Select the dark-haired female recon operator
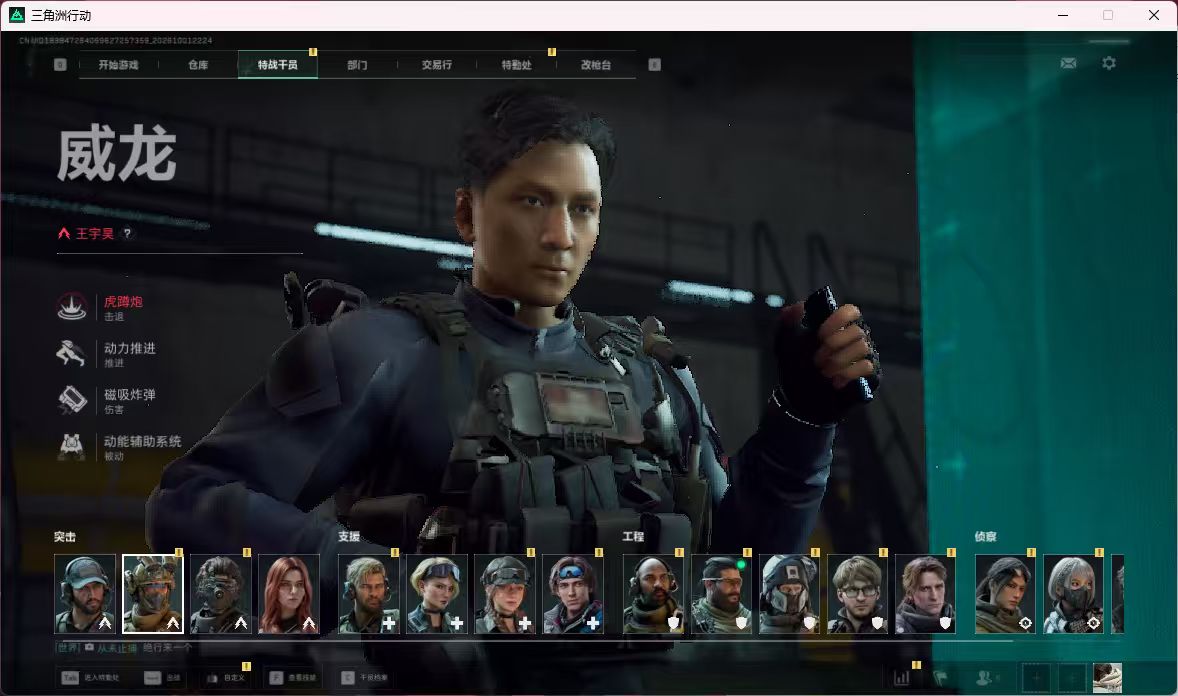This screenshot has height=696, width=1178. click(x=1006, y=594)
